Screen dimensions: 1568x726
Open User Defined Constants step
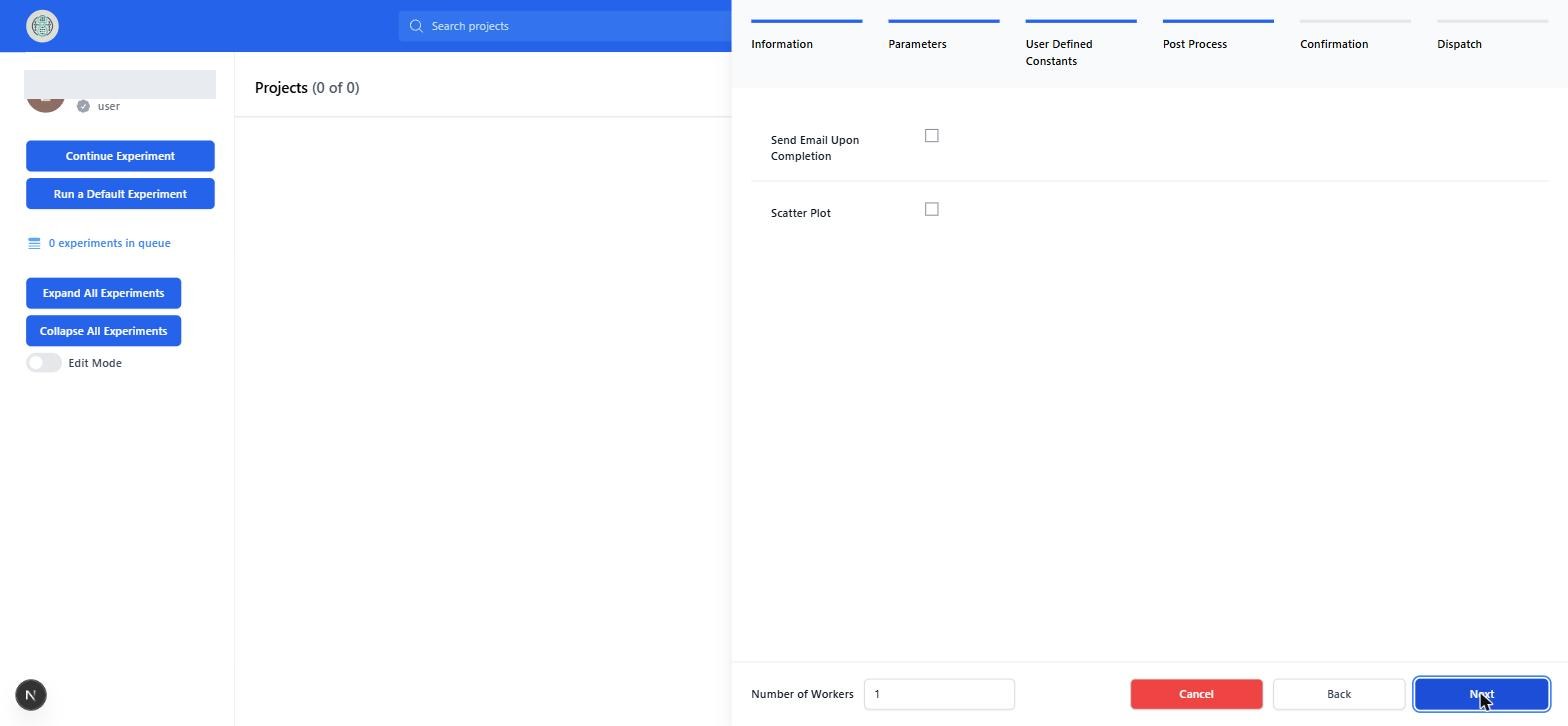tap(1080, 44)
